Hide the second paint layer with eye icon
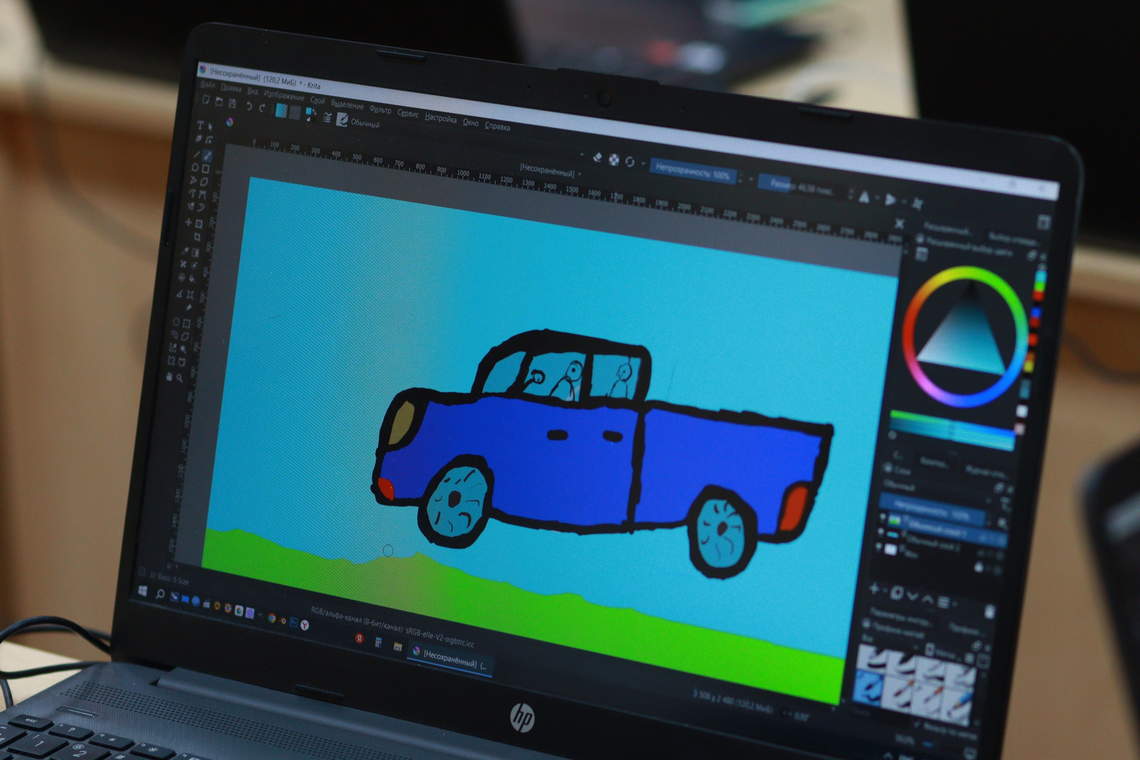The image size is (1140, 760). click(881, 532)
